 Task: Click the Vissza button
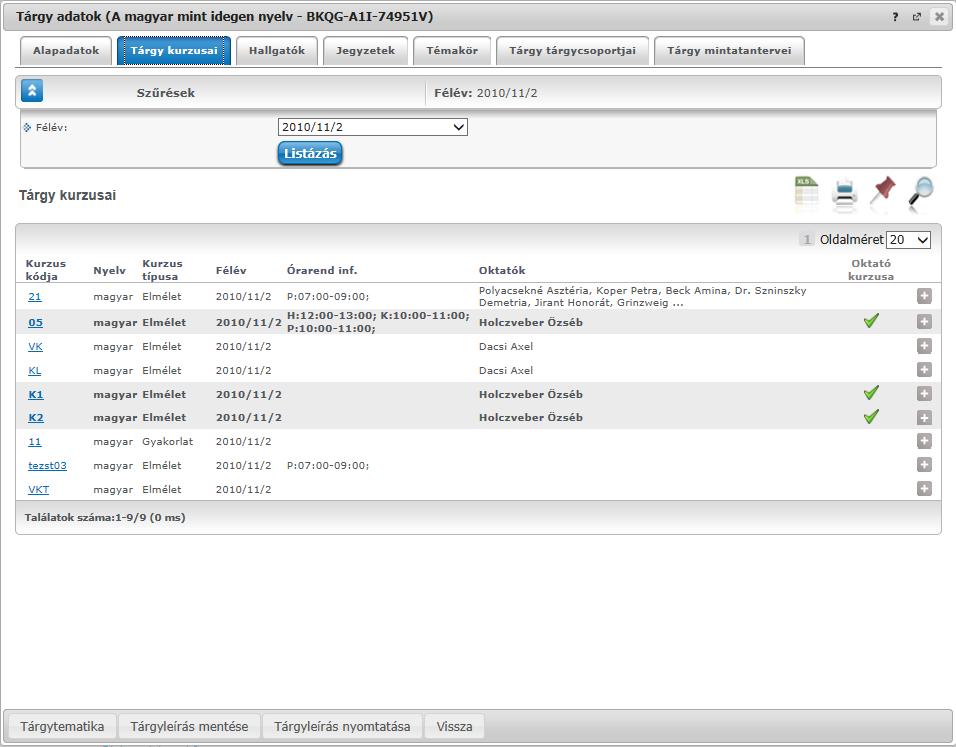[454, 726]
